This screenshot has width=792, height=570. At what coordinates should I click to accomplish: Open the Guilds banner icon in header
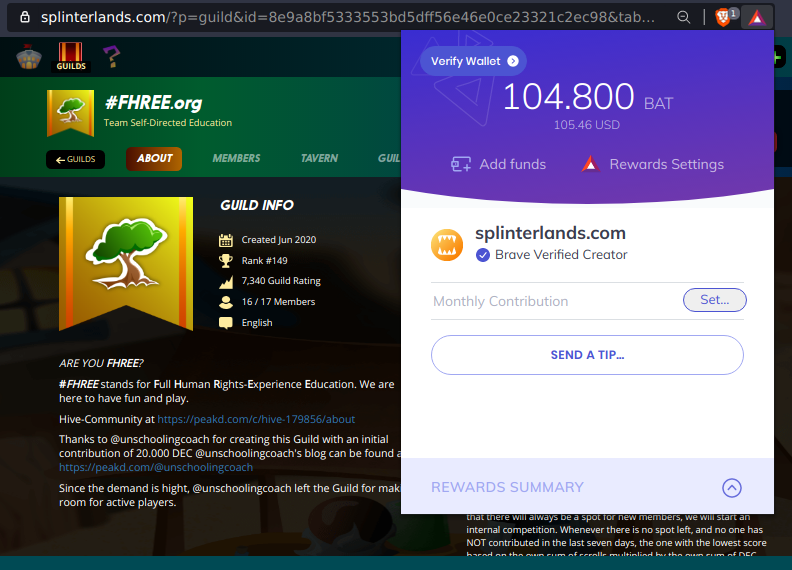tap(71, 57)
